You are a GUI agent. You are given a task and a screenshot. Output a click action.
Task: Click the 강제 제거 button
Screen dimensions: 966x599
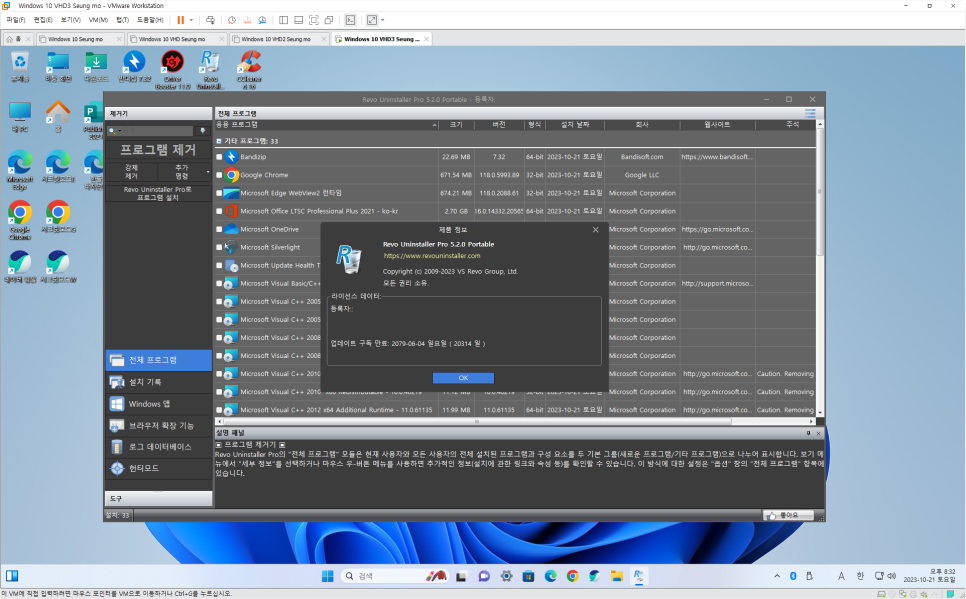132,172
